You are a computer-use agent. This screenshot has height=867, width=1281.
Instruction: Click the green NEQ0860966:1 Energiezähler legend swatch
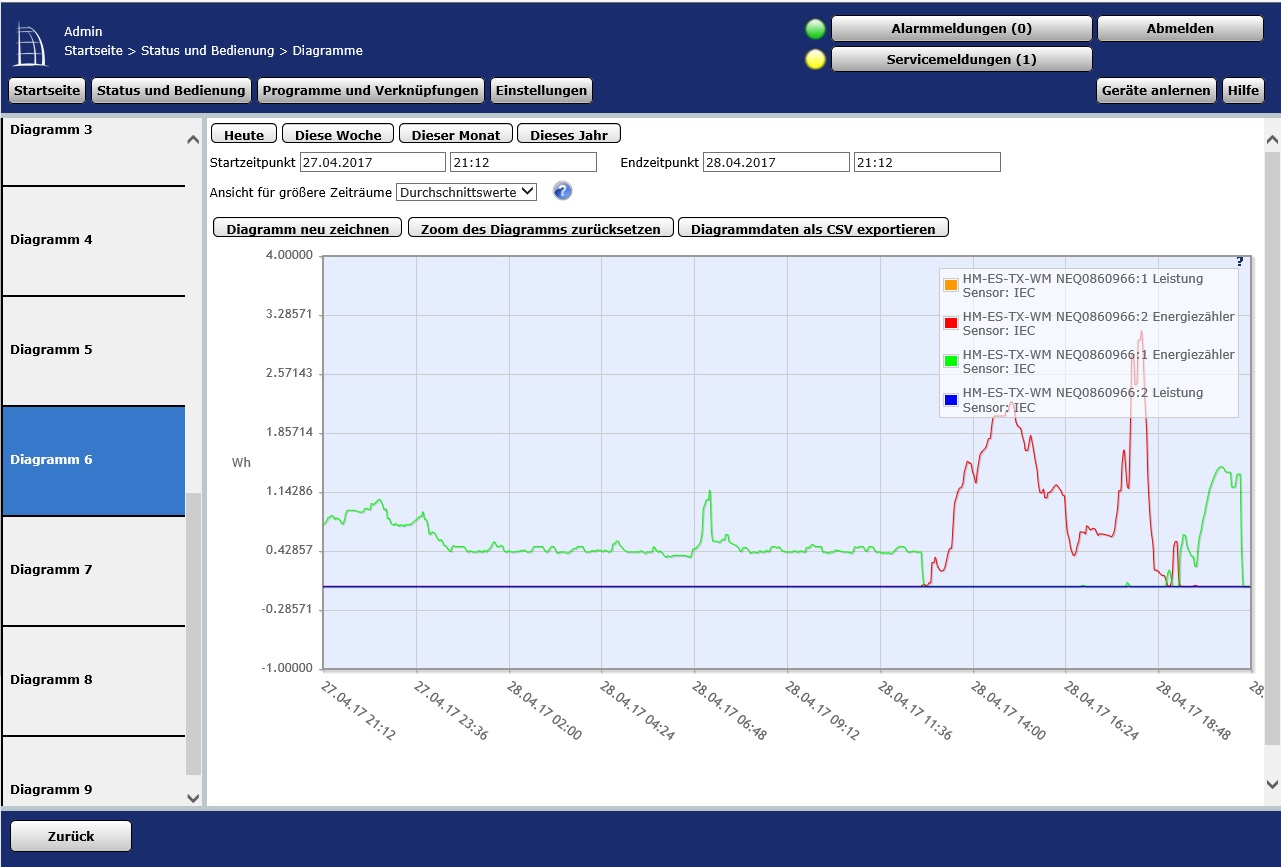[951, 361]
